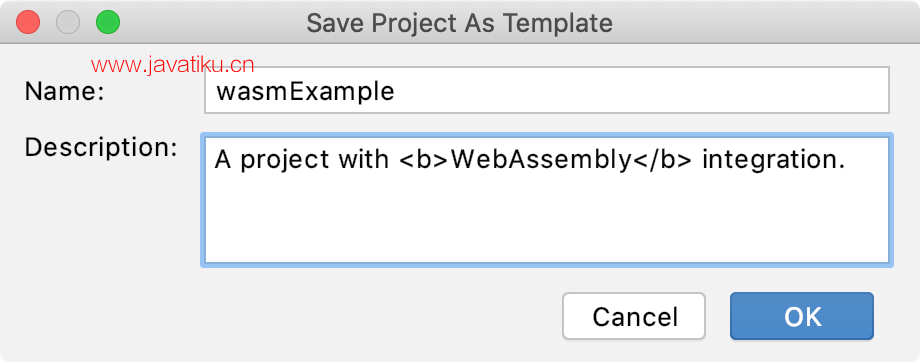
Task: Click the Save Project As Template title
Action: 459,23
